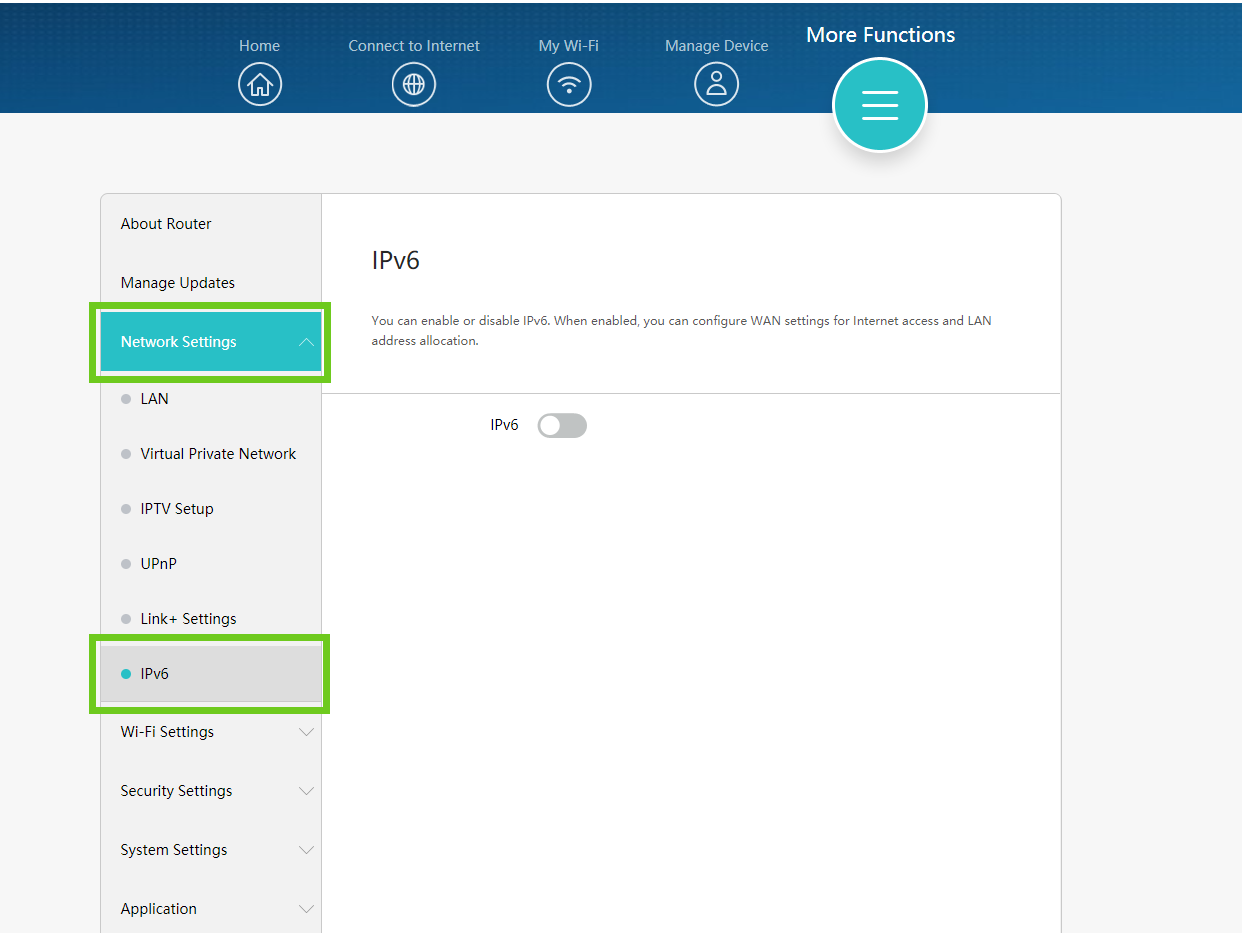Click the teal bullet beside IPv6
The width and height of the screenshot is (1242, 933).
[x=126, y=674]
